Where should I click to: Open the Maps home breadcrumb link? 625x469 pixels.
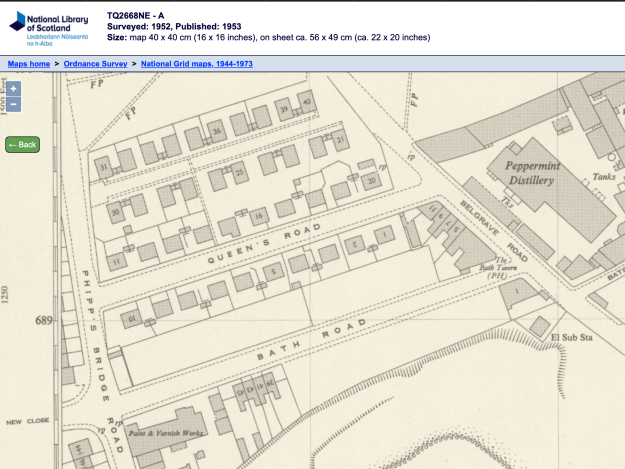point(29,63)
